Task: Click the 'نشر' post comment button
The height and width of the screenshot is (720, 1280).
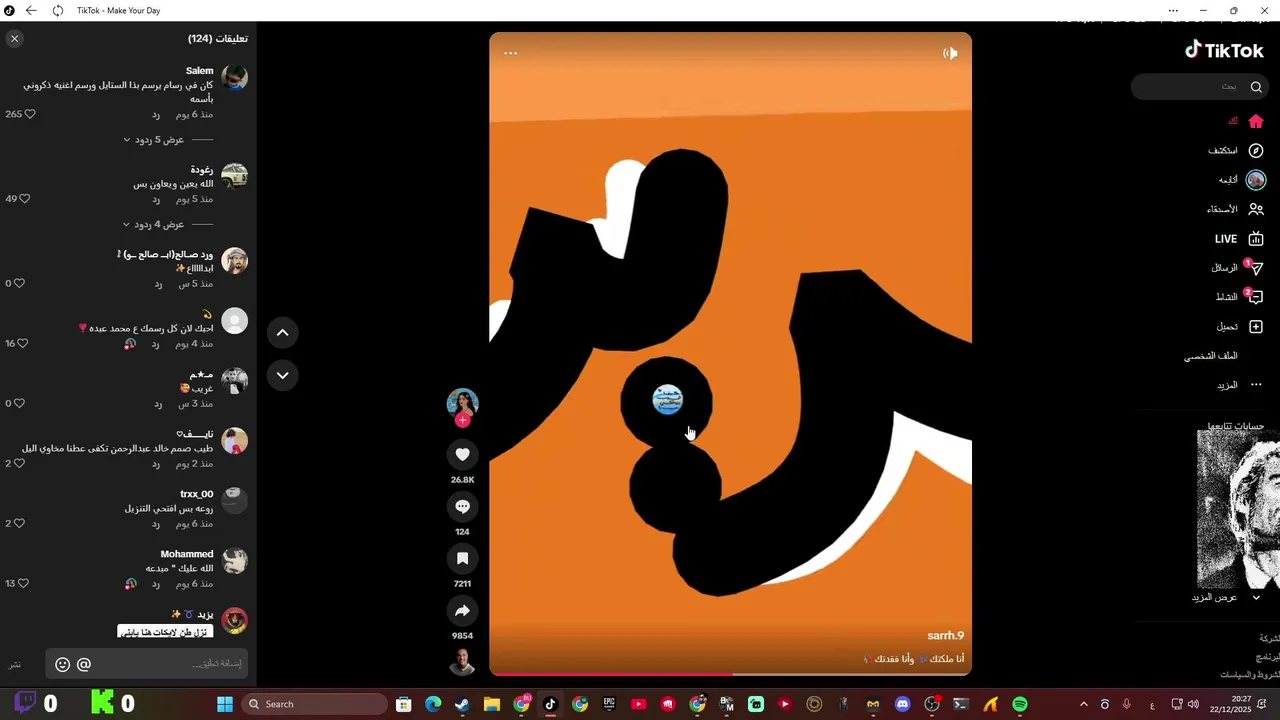Action: click(x=15, y=664)
